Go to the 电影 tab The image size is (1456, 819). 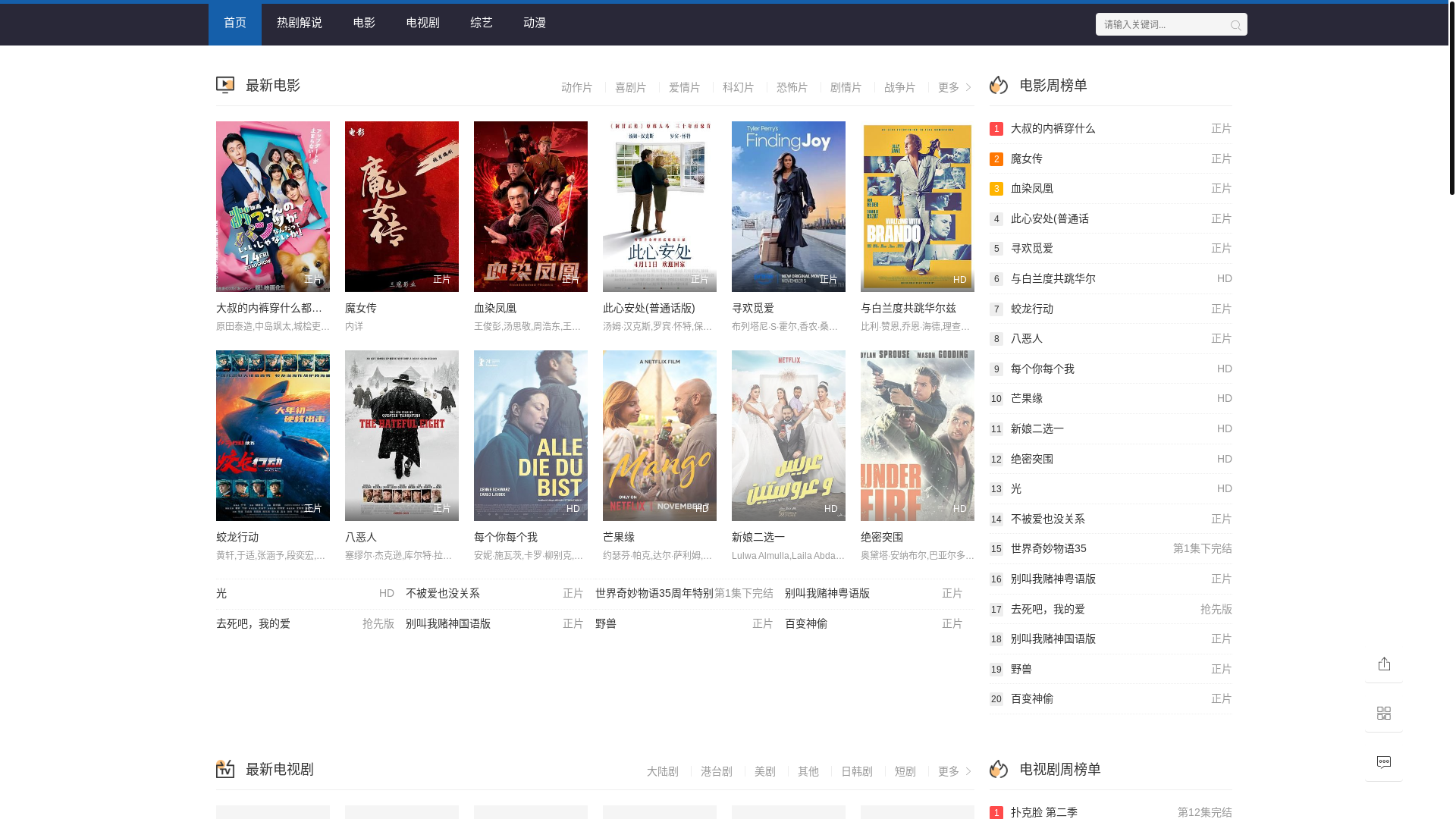tap(364, 23)
